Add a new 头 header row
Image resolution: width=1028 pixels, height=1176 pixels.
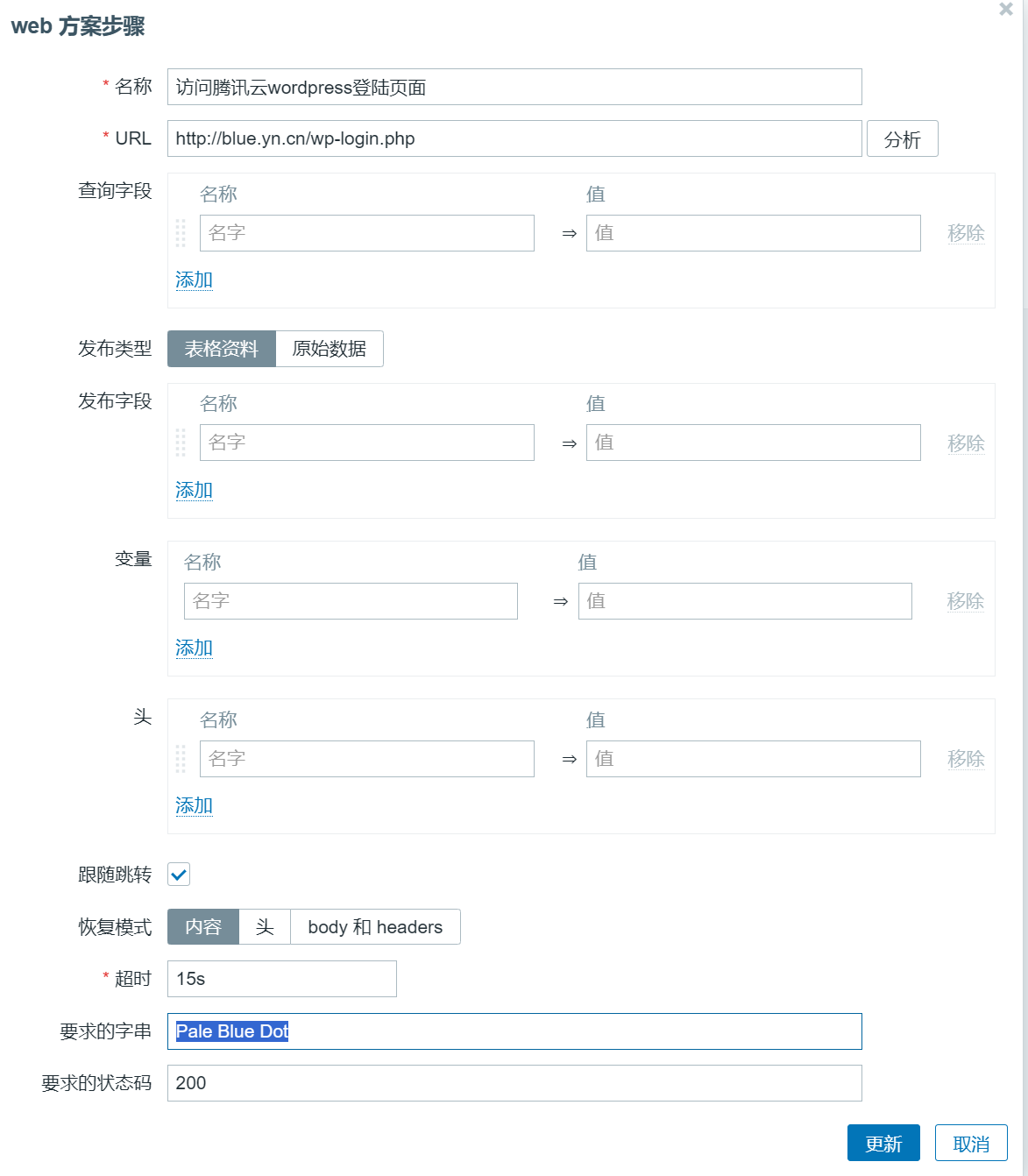point(194,805)
